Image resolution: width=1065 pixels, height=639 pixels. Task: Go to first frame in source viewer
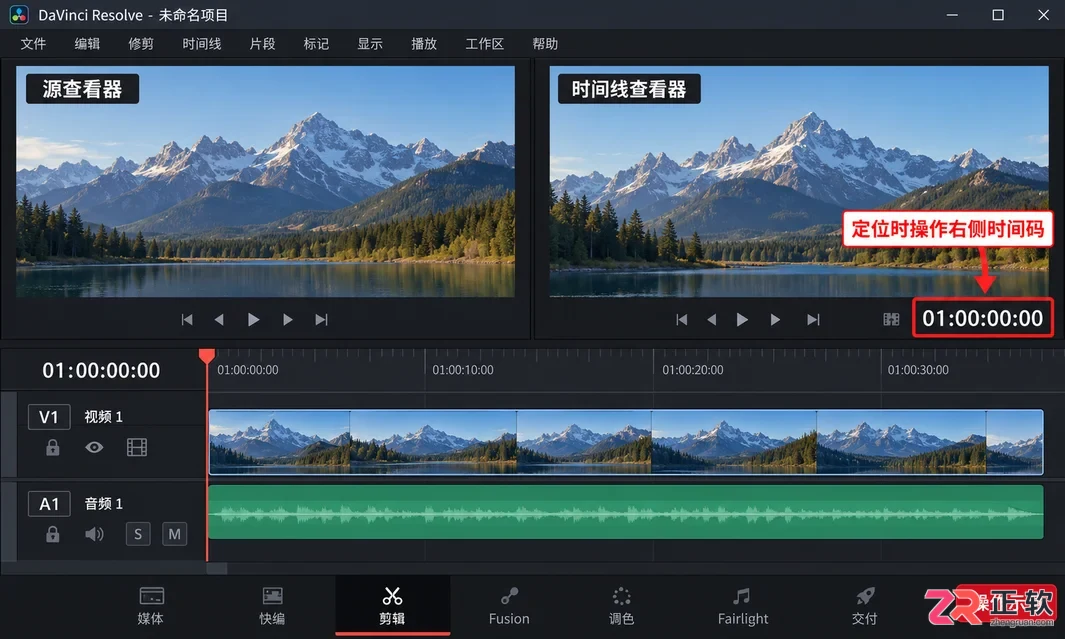point(187,319)
